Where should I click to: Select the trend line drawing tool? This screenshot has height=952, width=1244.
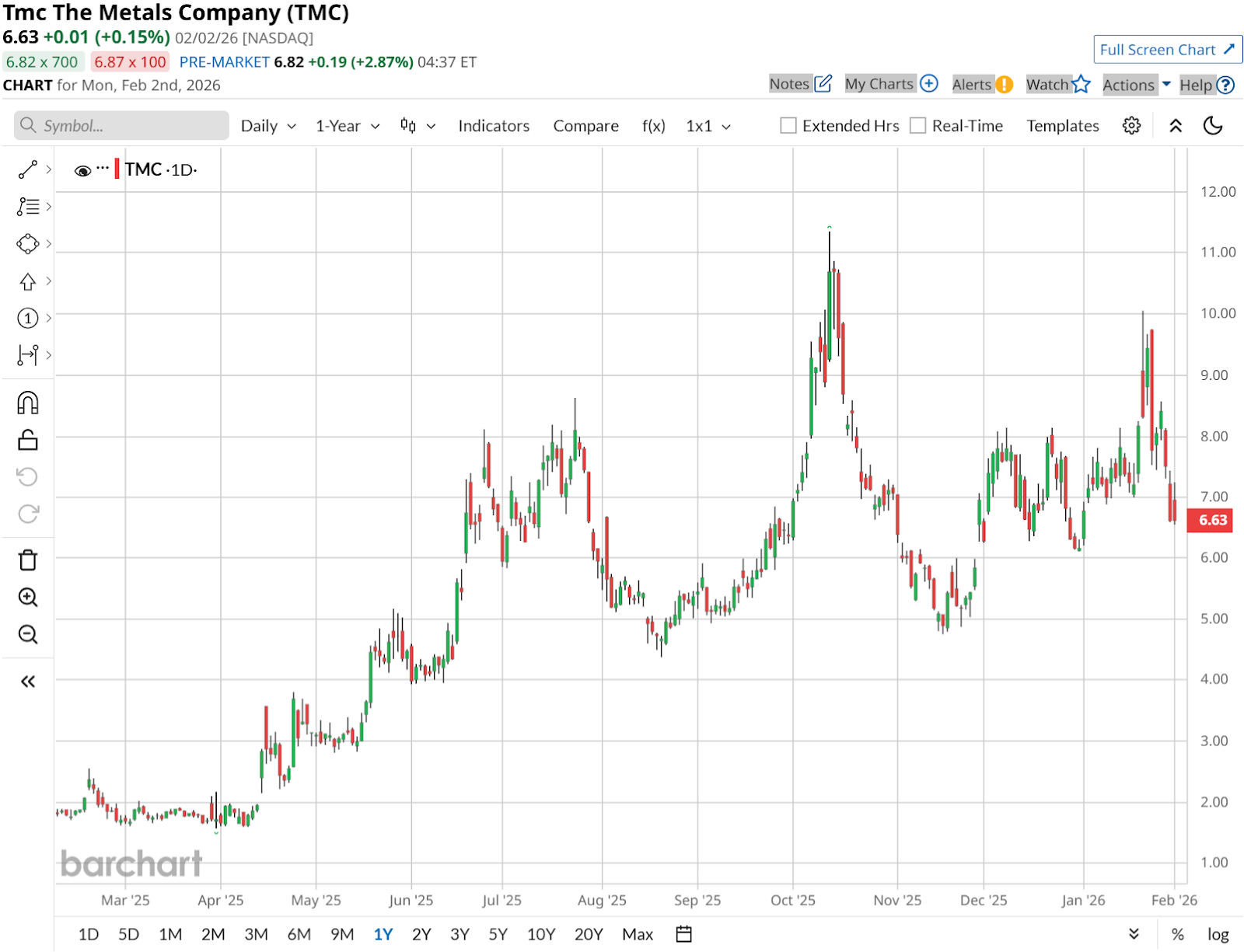[27, 169]
